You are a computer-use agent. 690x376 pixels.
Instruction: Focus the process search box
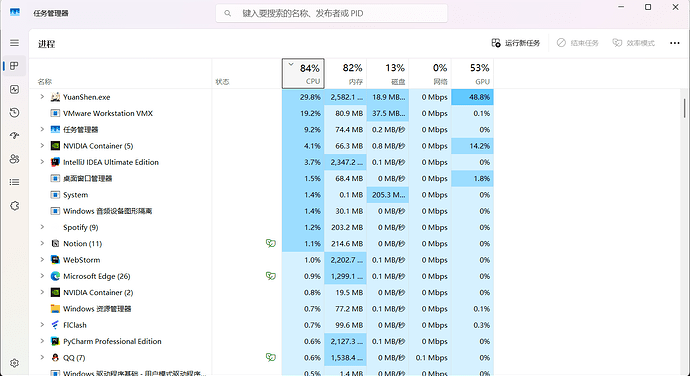pyautogui.click(x=331, y=13)
